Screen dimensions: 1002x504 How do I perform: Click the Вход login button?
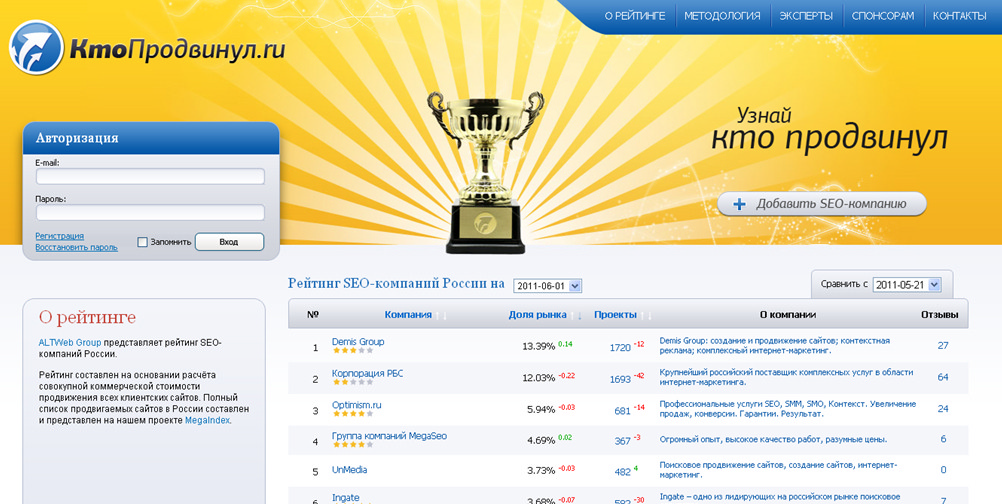pos(229,242)
